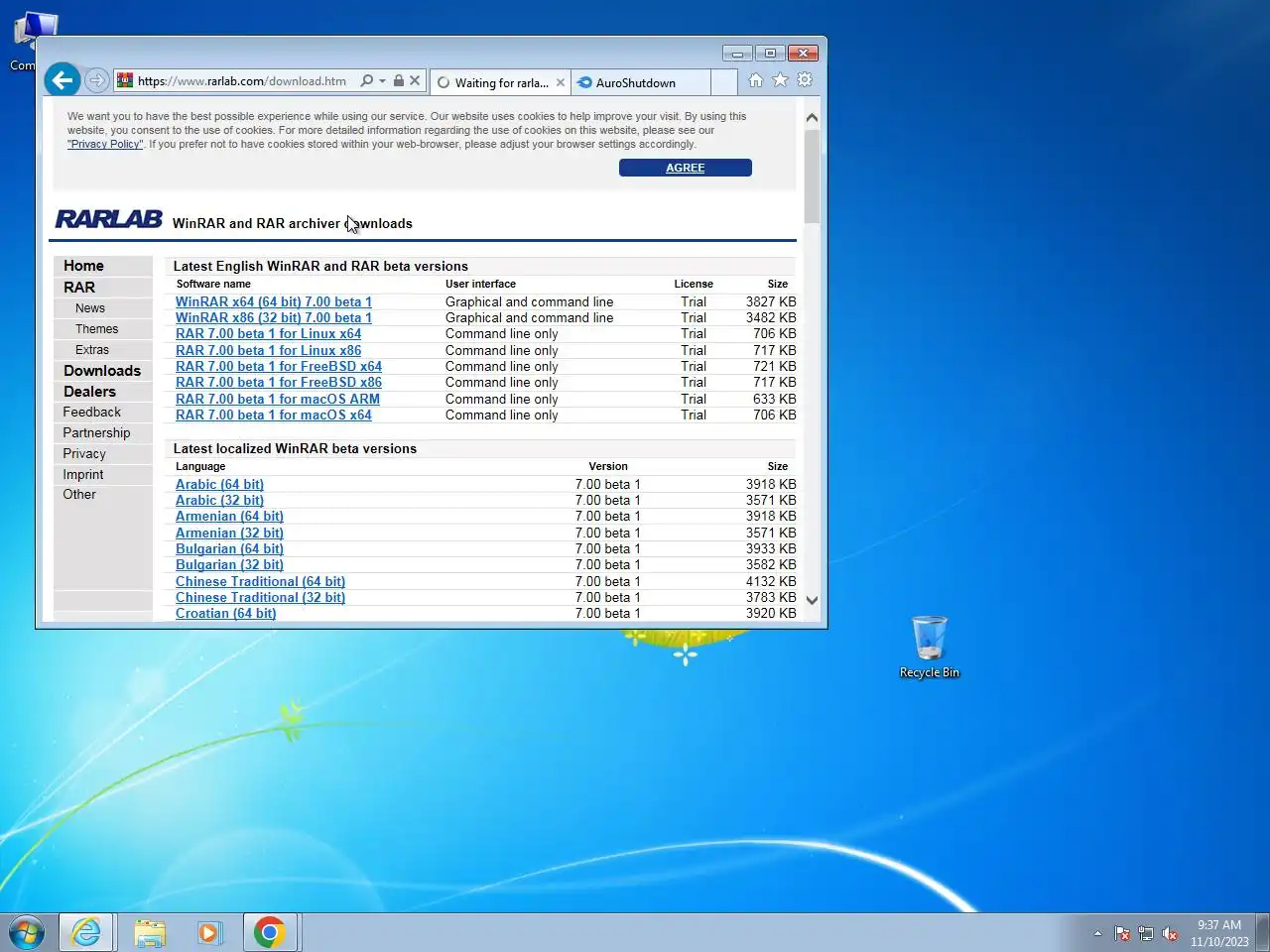Image resolution: width=1270 pixels, height=952 pixels.
Task: Download Chinese Traditional (64 bit) version
Action: pyautogui.click(x=261, y=581)
